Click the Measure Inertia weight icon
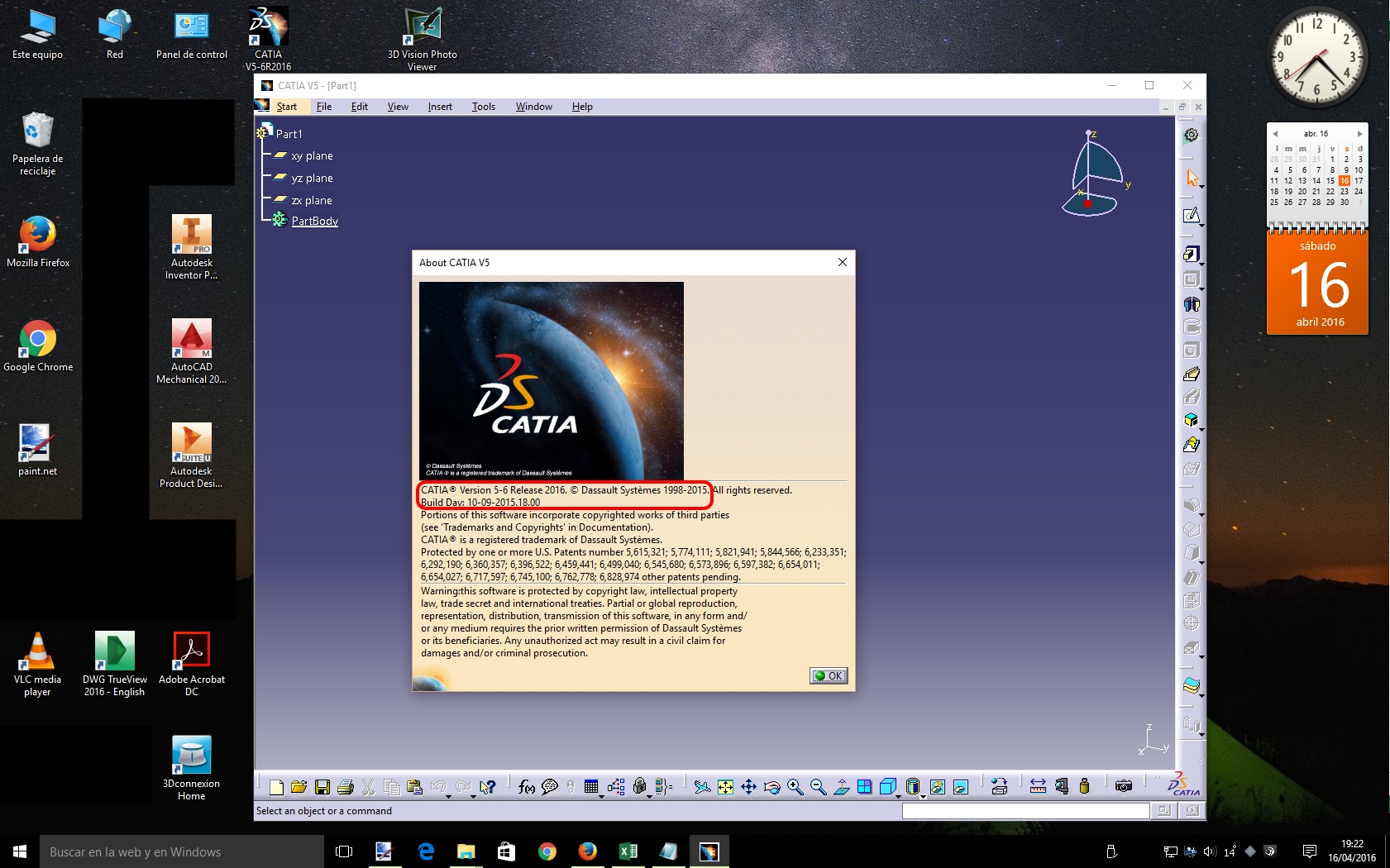This screenshot has width=1390, height=868. click(1084, 787)
